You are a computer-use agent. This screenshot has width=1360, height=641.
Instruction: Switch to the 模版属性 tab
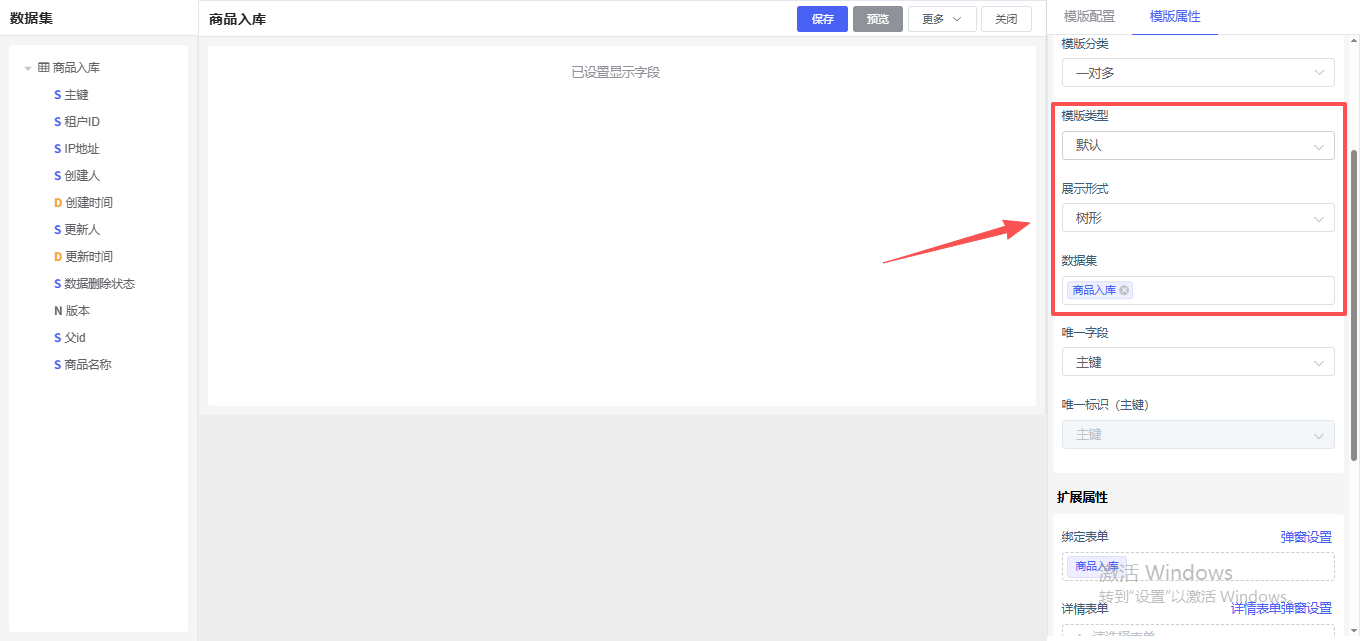tap(1175, 17)
